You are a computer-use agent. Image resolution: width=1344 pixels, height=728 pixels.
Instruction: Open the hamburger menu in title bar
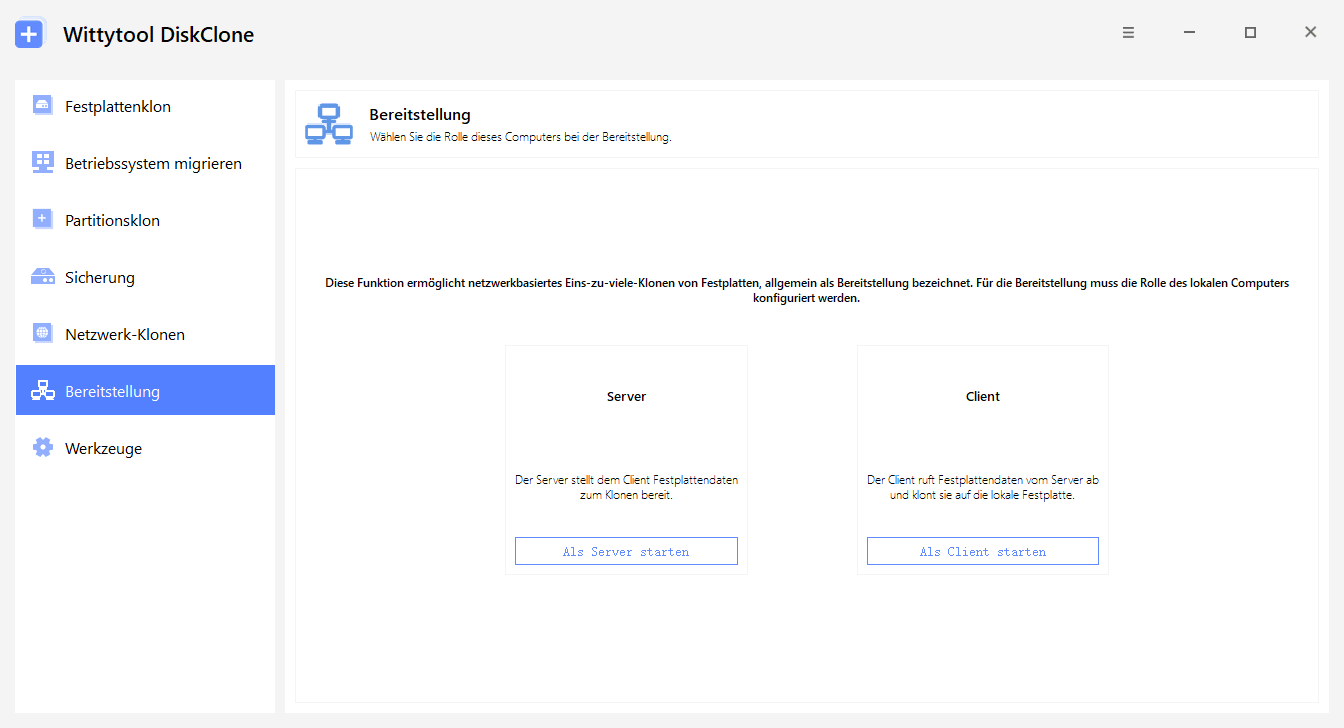click(1128, 33)
